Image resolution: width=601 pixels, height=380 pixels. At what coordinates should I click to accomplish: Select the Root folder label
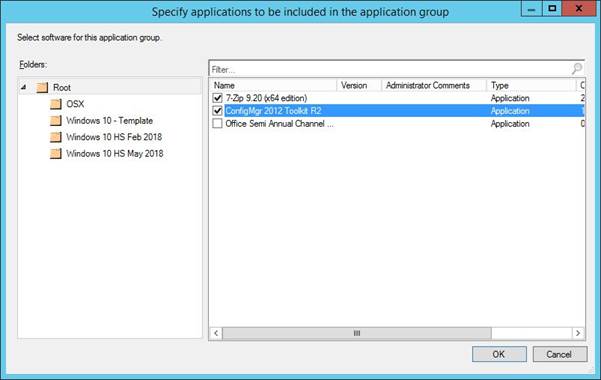(x=62, y=87)
